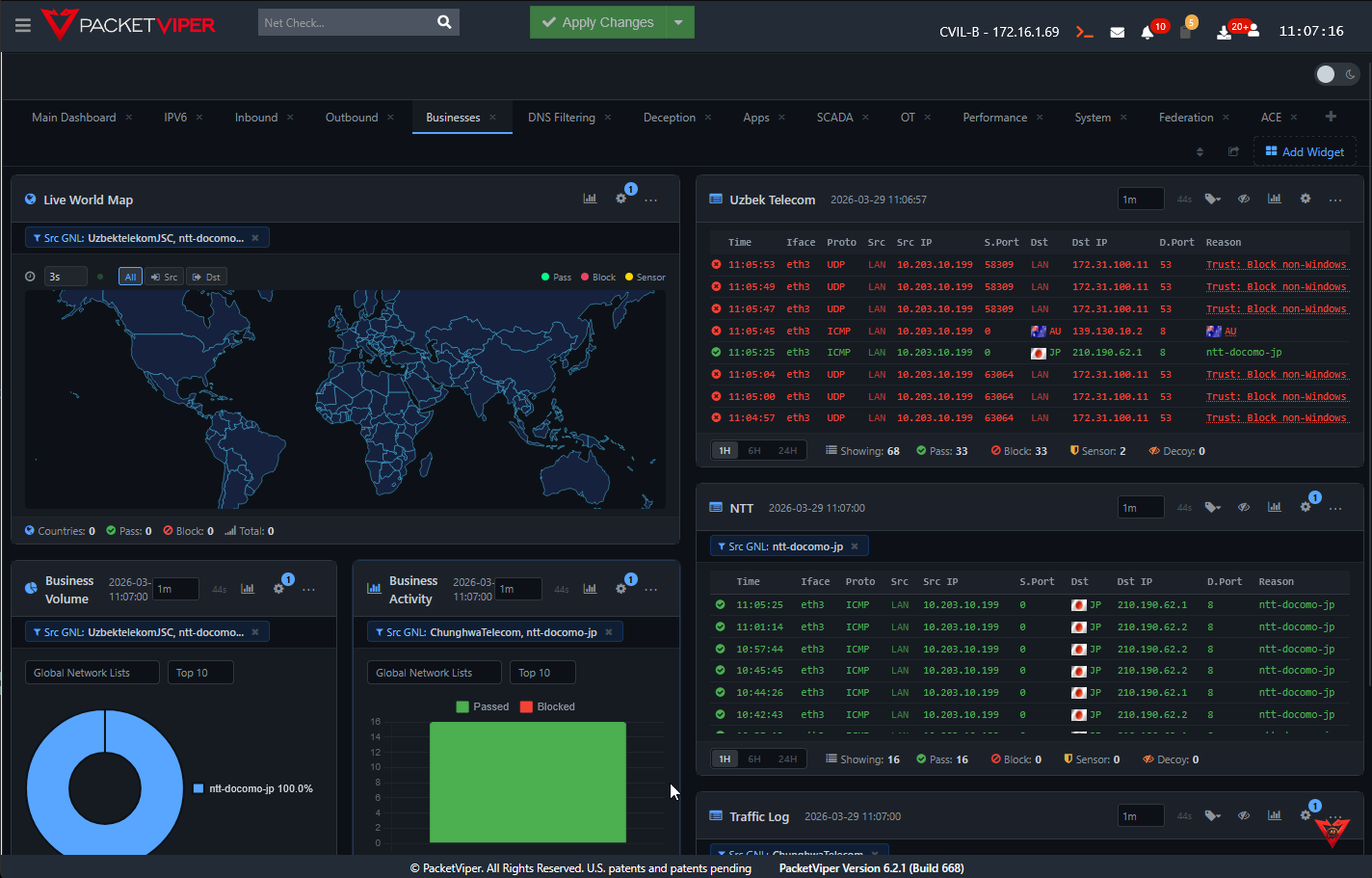The image size is (1372, 878).
Task: Click the Uzbek Telecom tag icon
Action: 1212,199
